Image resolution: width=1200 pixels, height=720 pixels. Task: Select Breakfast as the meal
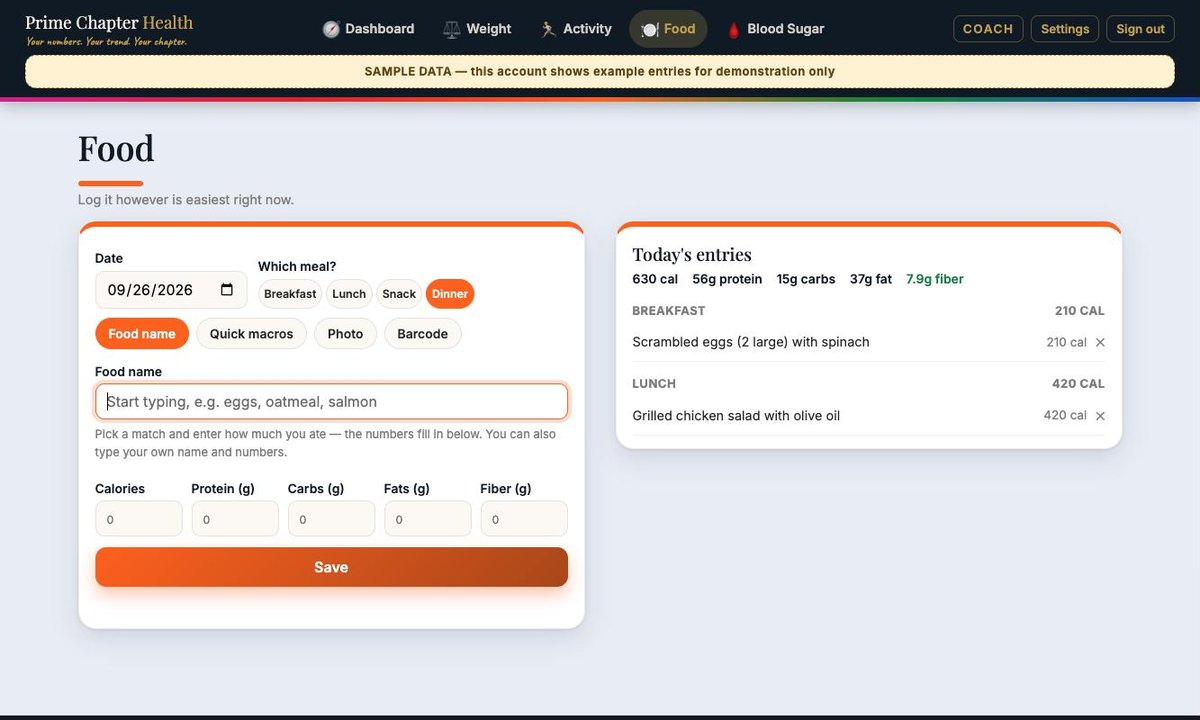(290, 294)
